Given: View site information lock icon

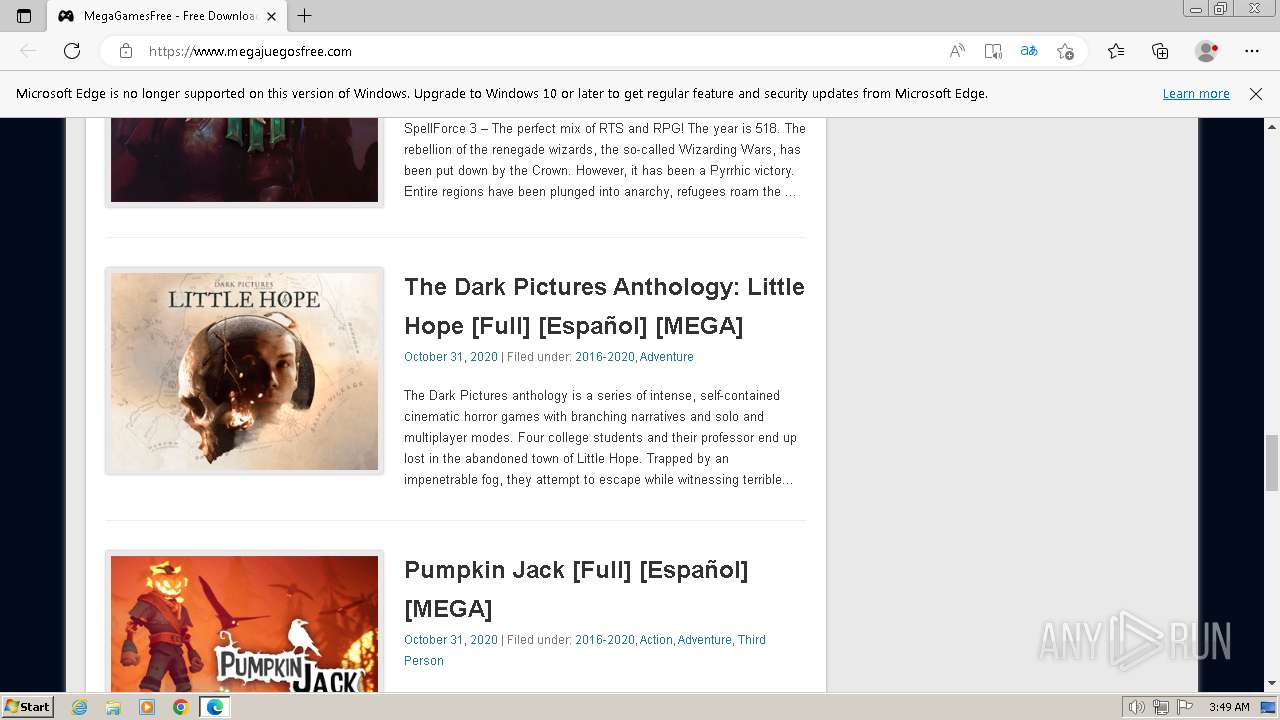Looking at the screenshot, I should 126,51.
